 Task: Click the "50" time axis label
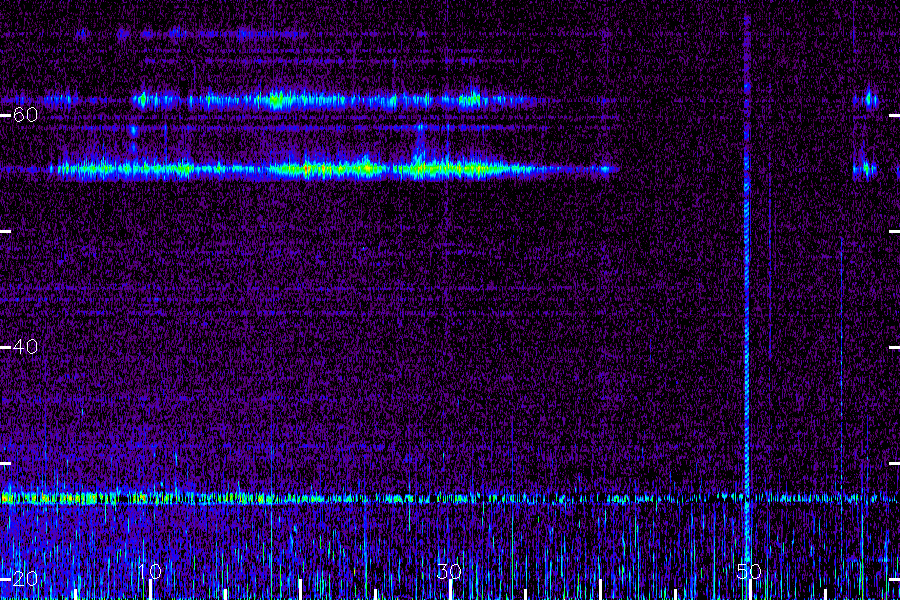[749, 571]
